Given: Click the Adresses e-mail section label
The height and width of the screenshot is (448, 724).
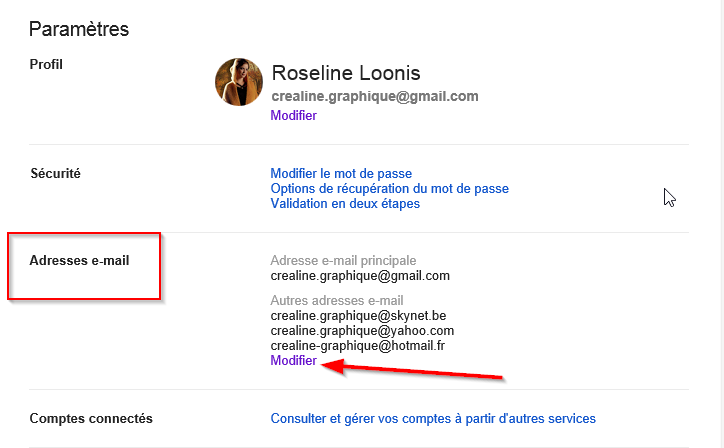Looking at the screenshot, I should (x=79, y=260).
